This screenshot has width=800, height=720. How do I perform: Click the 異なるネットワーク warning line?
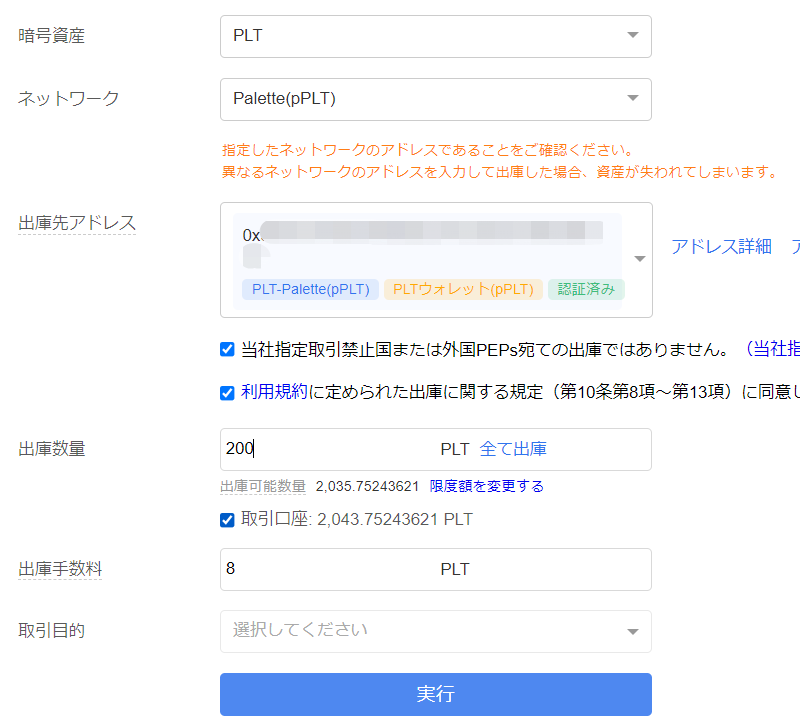coord(499,172)
